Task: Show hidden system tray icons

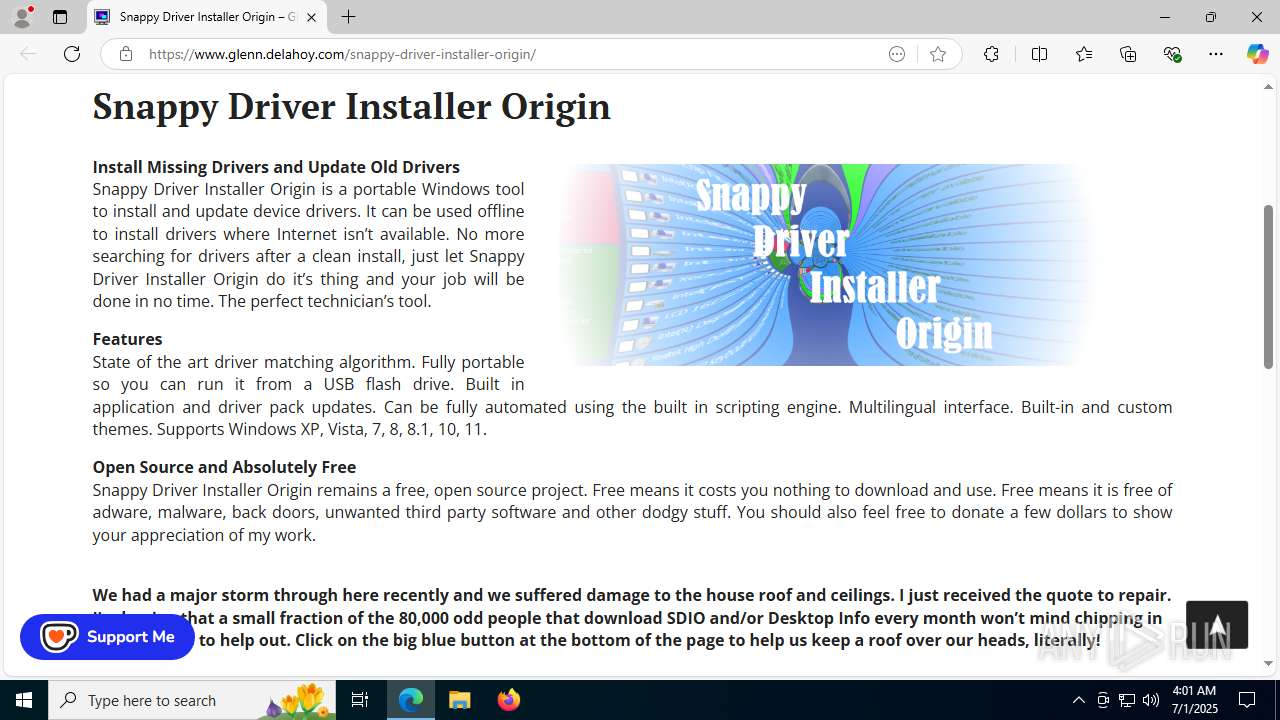Action: click(1078, 700)
